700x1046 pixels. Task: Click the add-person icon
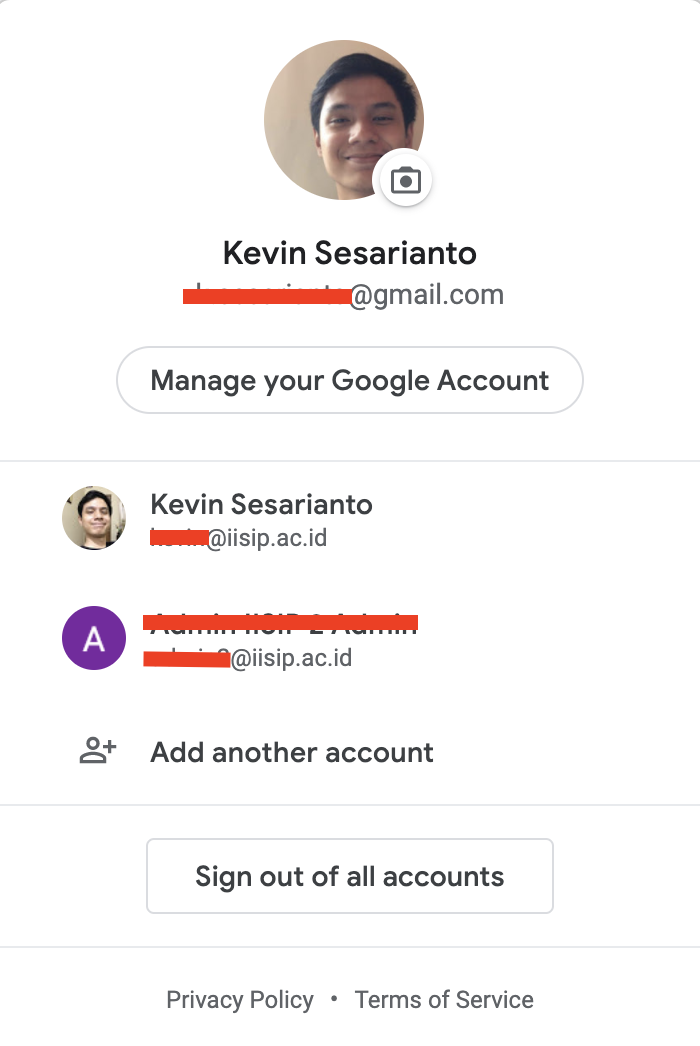click(x=98, y=751)
